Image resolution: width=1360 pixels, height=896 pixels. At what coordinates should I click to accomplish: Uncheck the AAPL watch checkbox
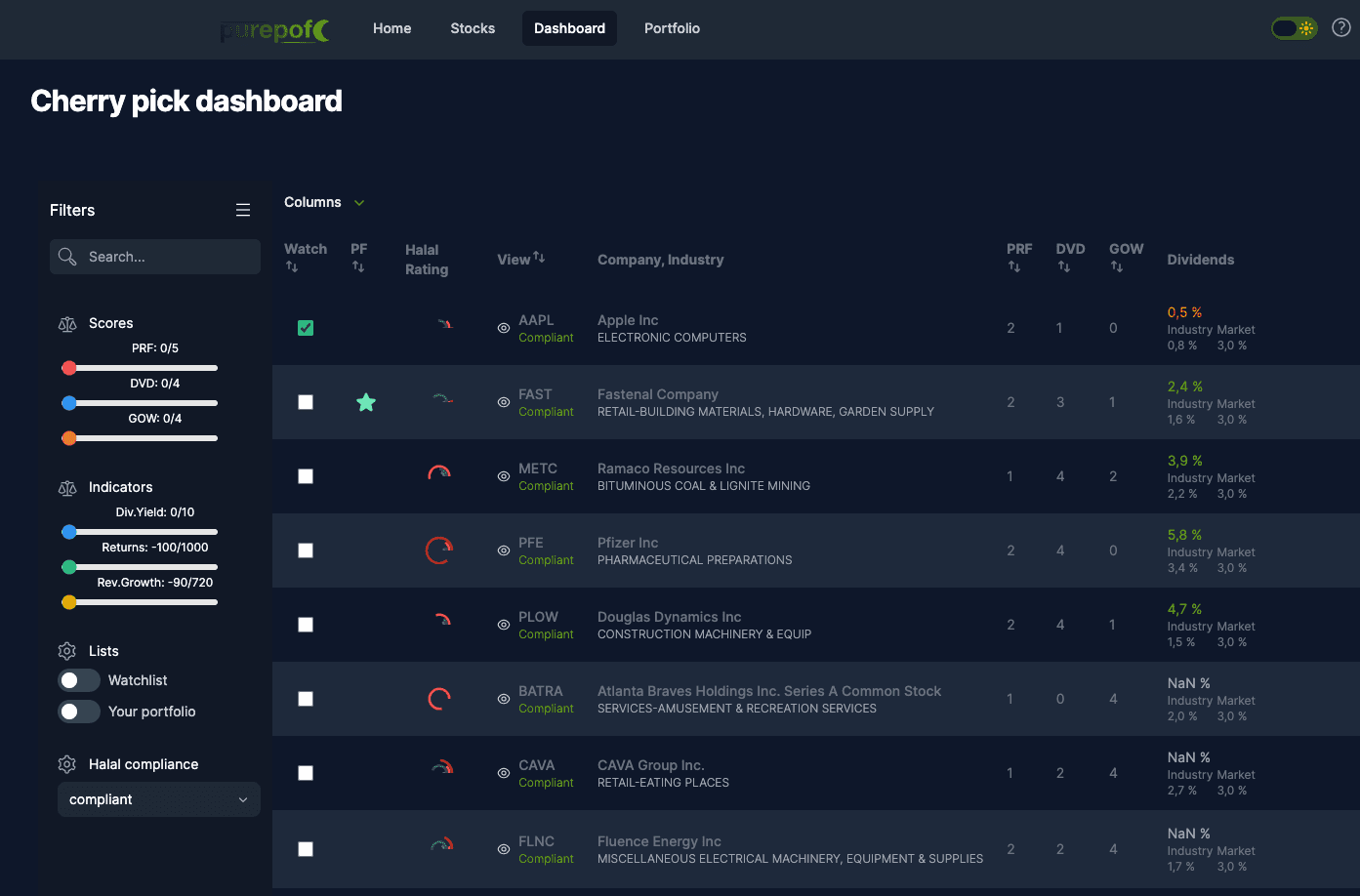pyautogui.click(x=306, y=328)
